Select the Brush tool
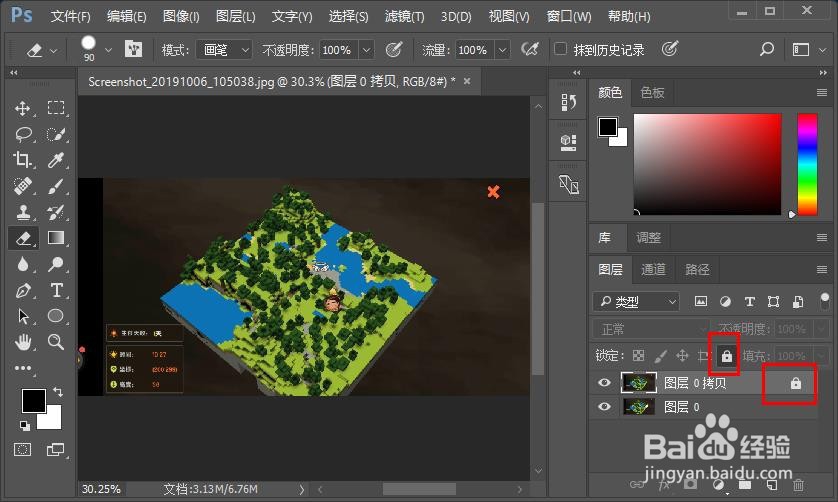Image resolution: width=838 pixels, height=502 pixels. [56, 186]
